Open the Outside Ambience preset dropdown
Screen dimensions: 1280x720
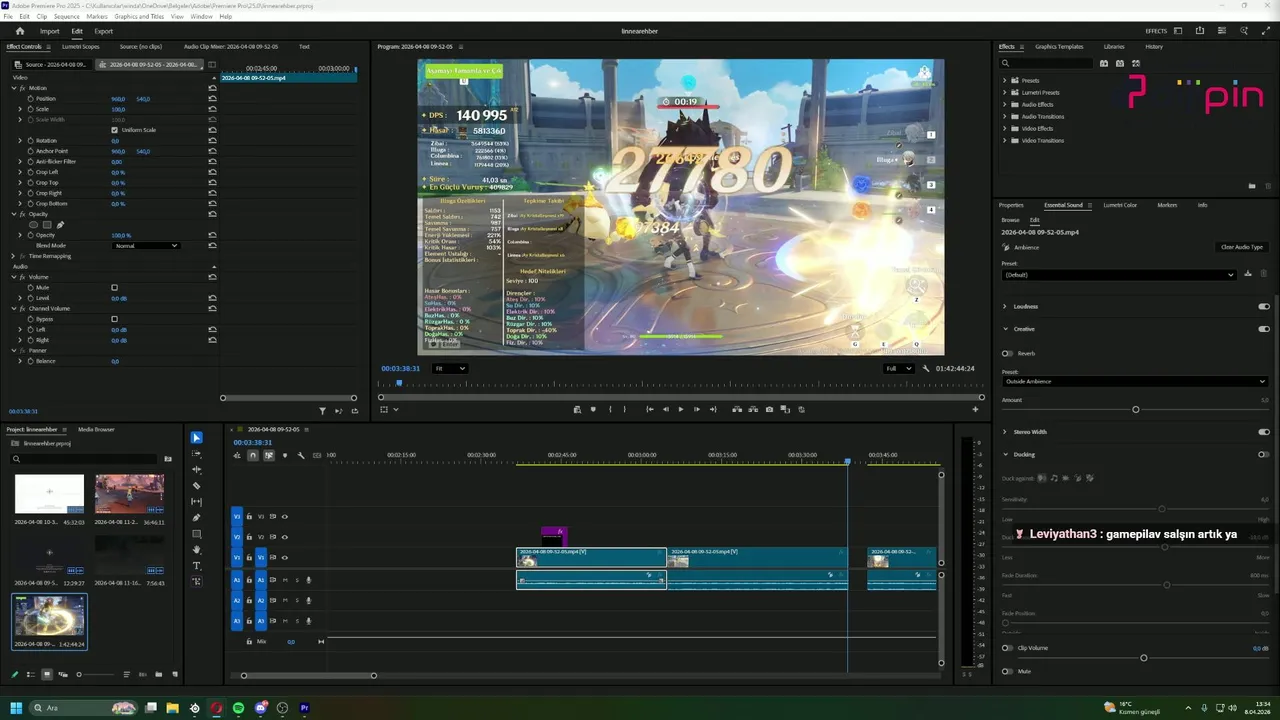coord(1135,381)
